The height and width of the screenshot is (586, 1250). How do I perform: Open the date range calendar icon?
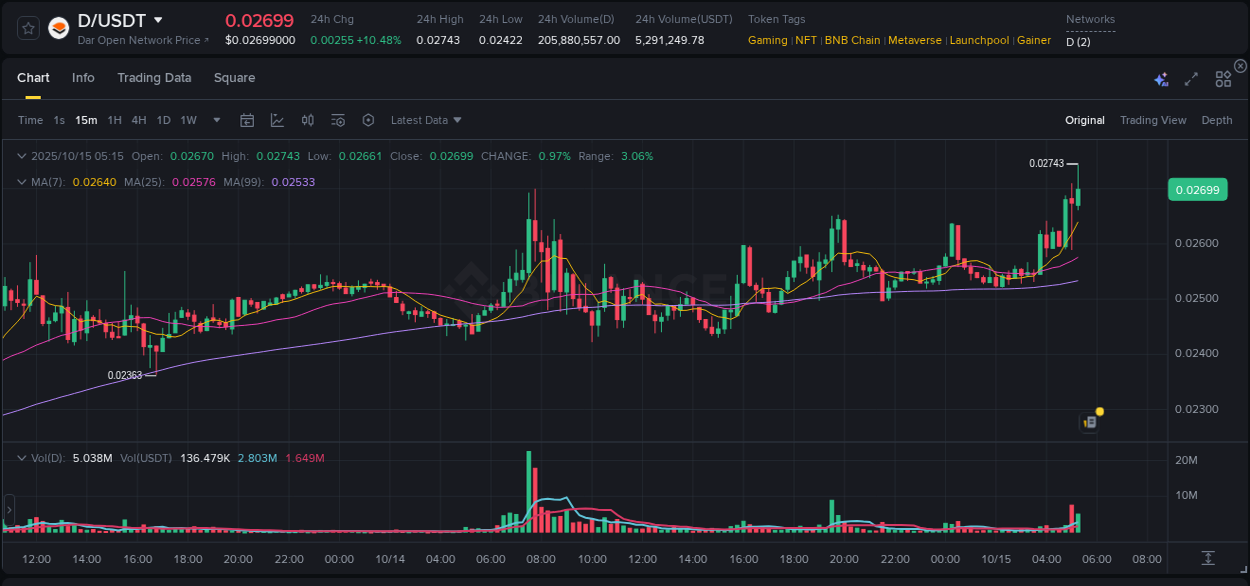click(247, 120)
